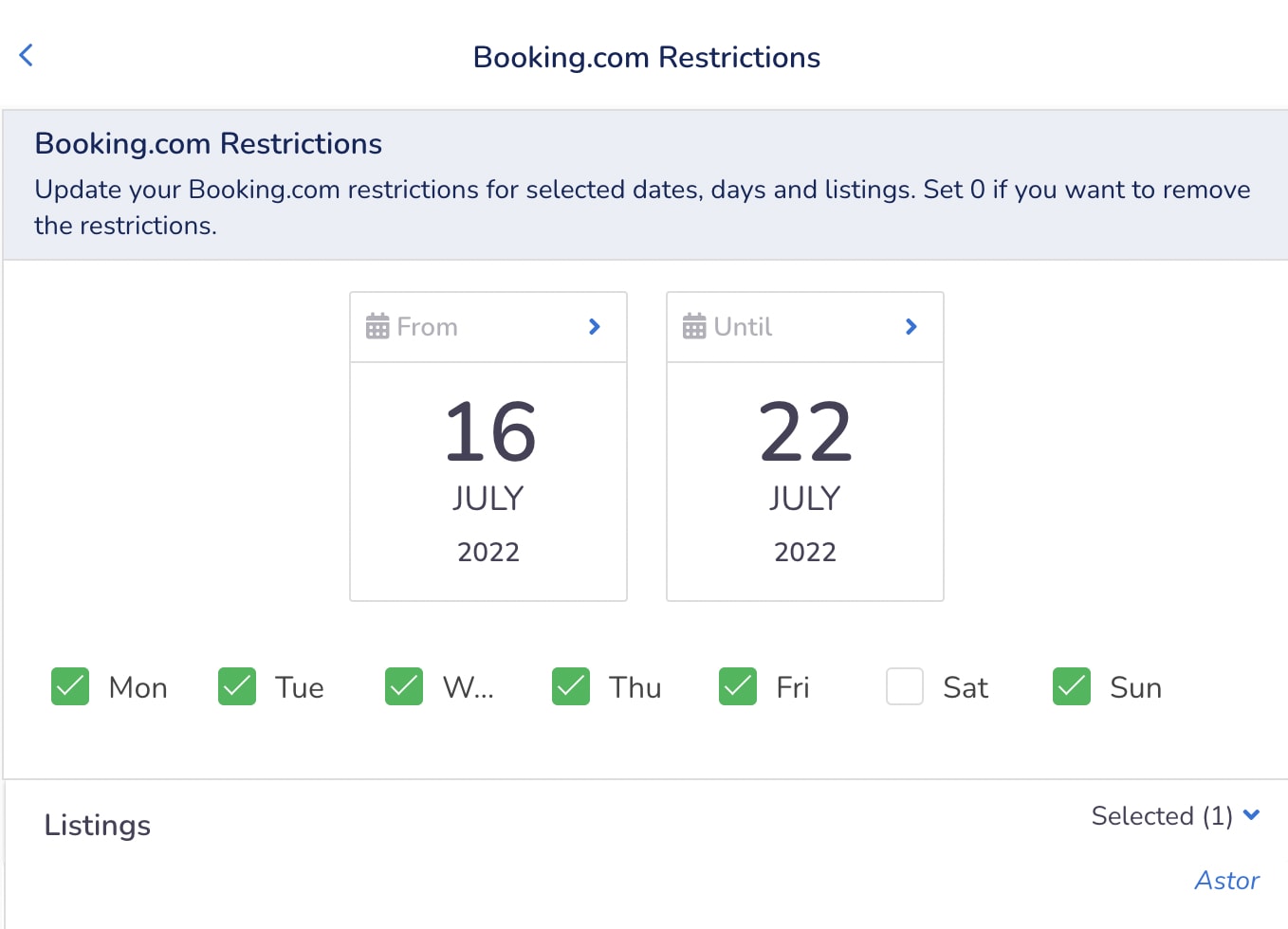The image size is (1288, 929).
Task: Click the Booking.com Restrictions banner heading
Action: [209, 143]
